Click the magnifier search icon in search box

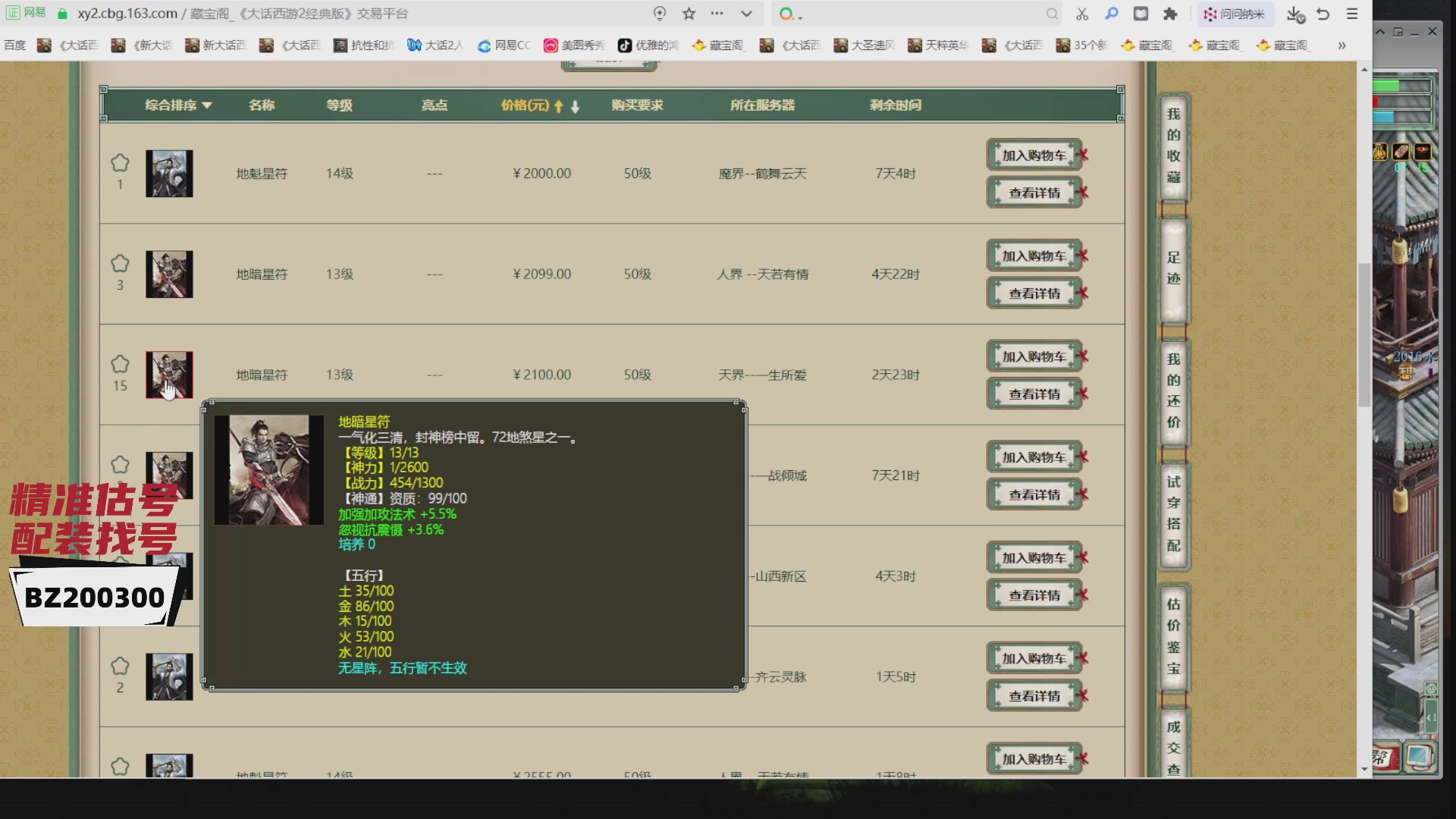click(x=1052, y=14)
